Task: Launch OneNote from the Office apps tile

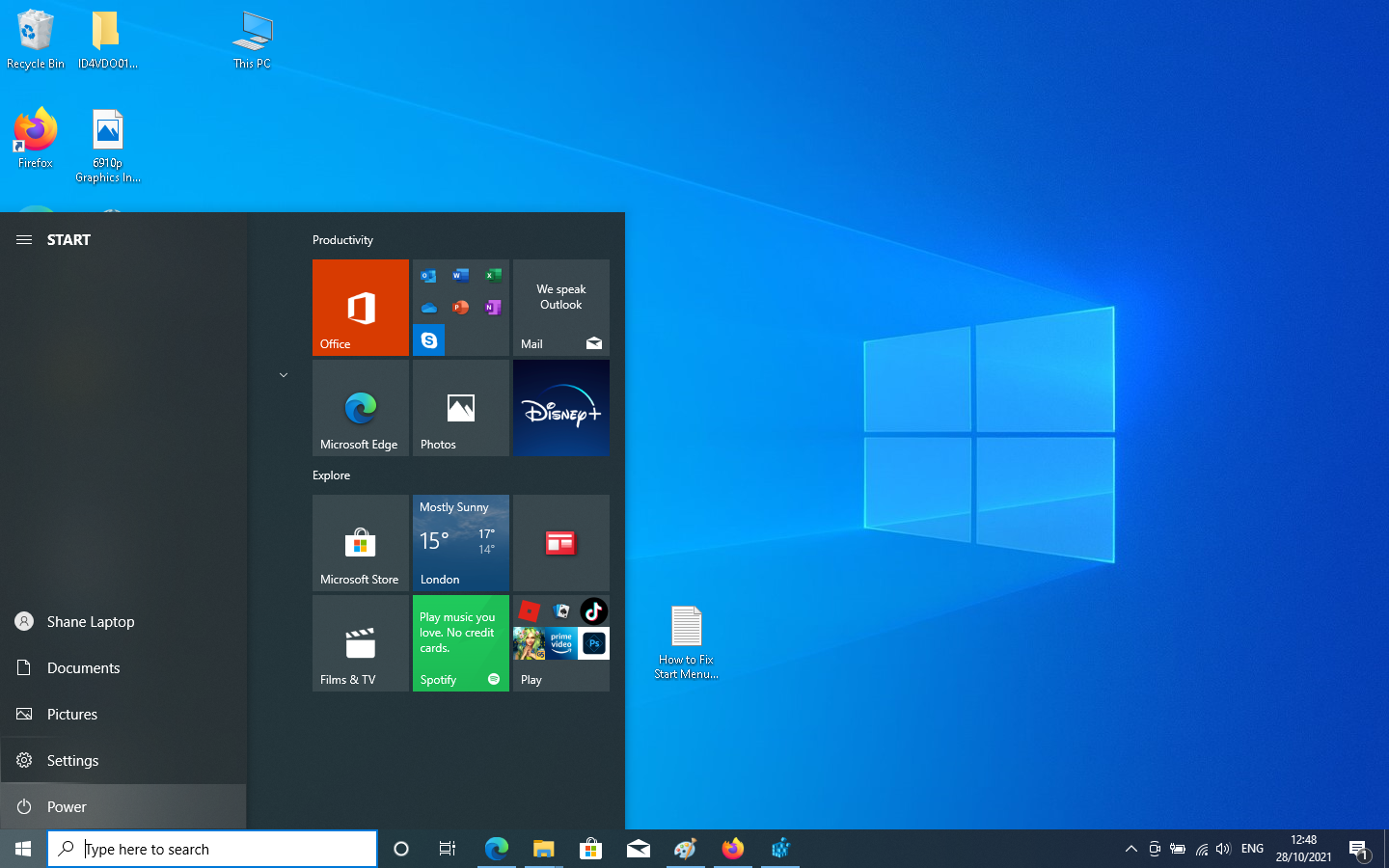Action: (493, 308)
